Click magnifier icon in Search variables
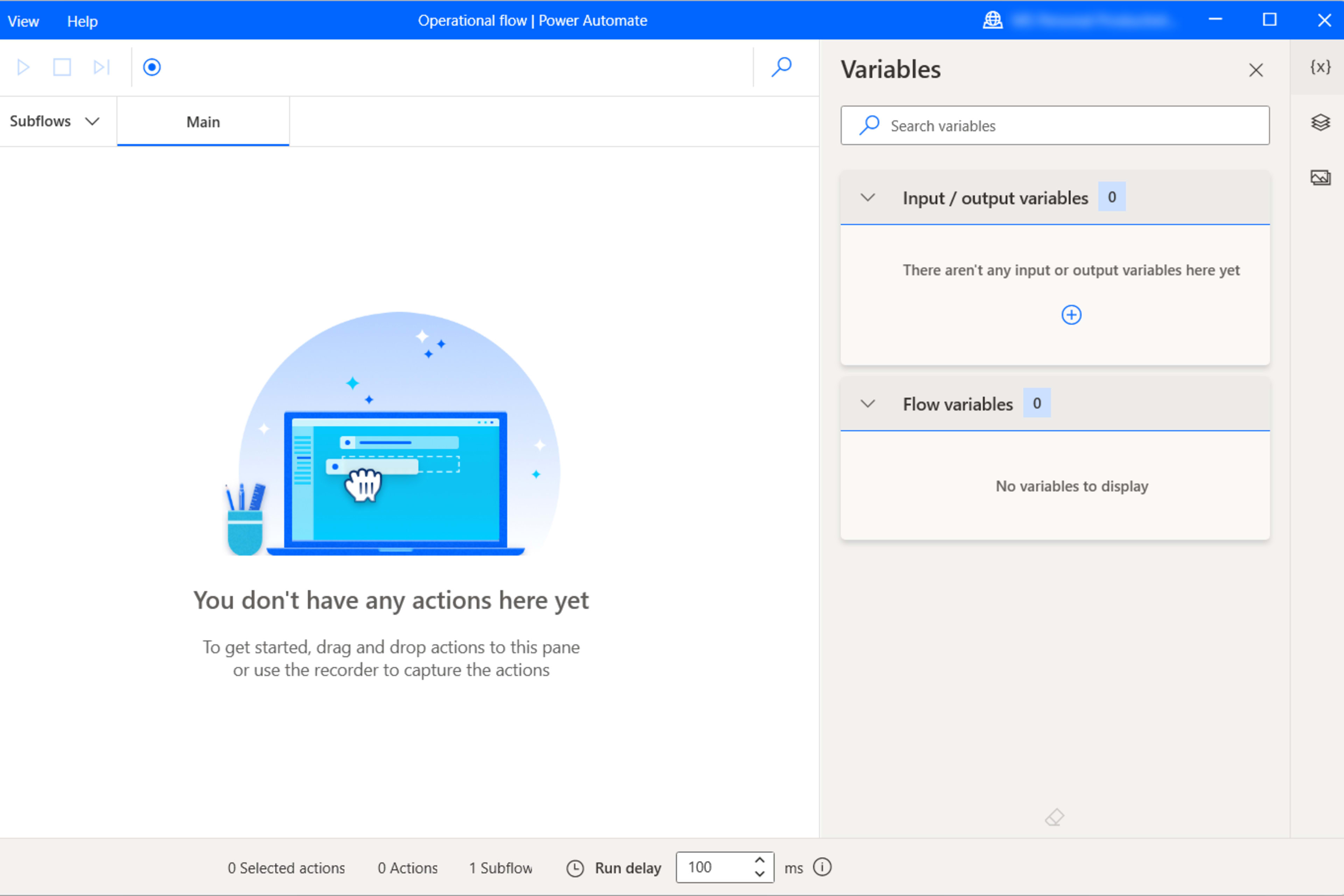This screenshot has height=896, width=1344. point(869,125)
